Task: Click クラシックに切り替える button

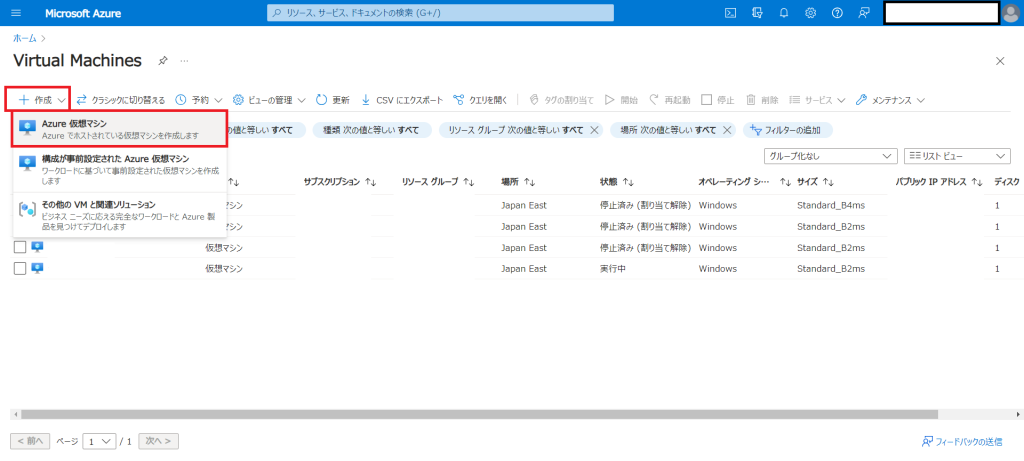Action: [121, 100]
